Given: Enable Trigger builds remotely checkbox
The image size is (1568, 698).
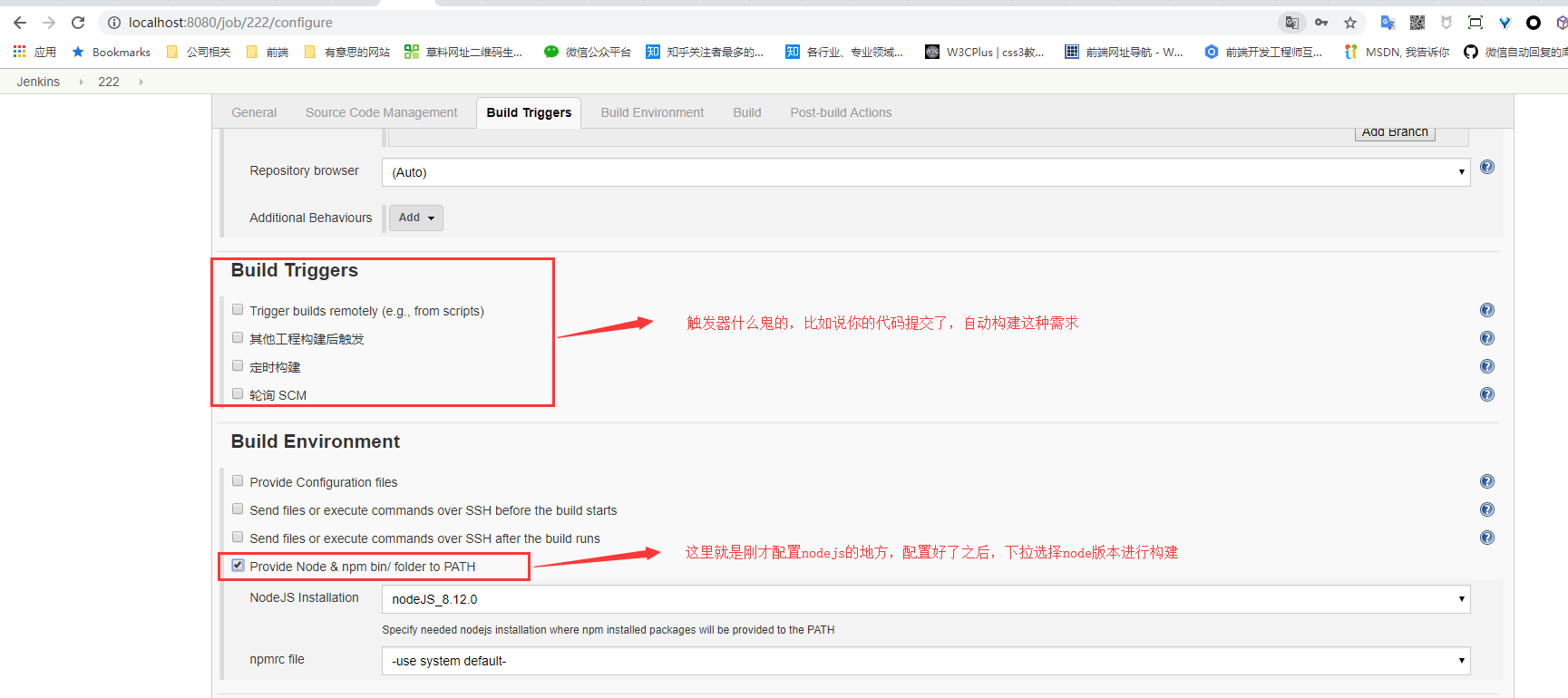Looking at the screenshot, I should (x=238, y=309).
